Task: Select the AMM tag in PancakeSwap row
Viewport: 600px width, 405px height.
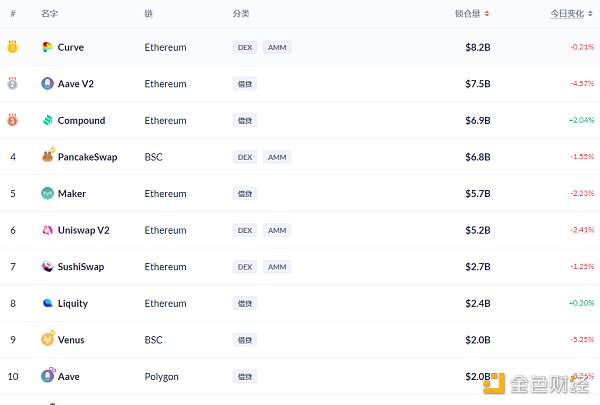Action: coord(277,157)
